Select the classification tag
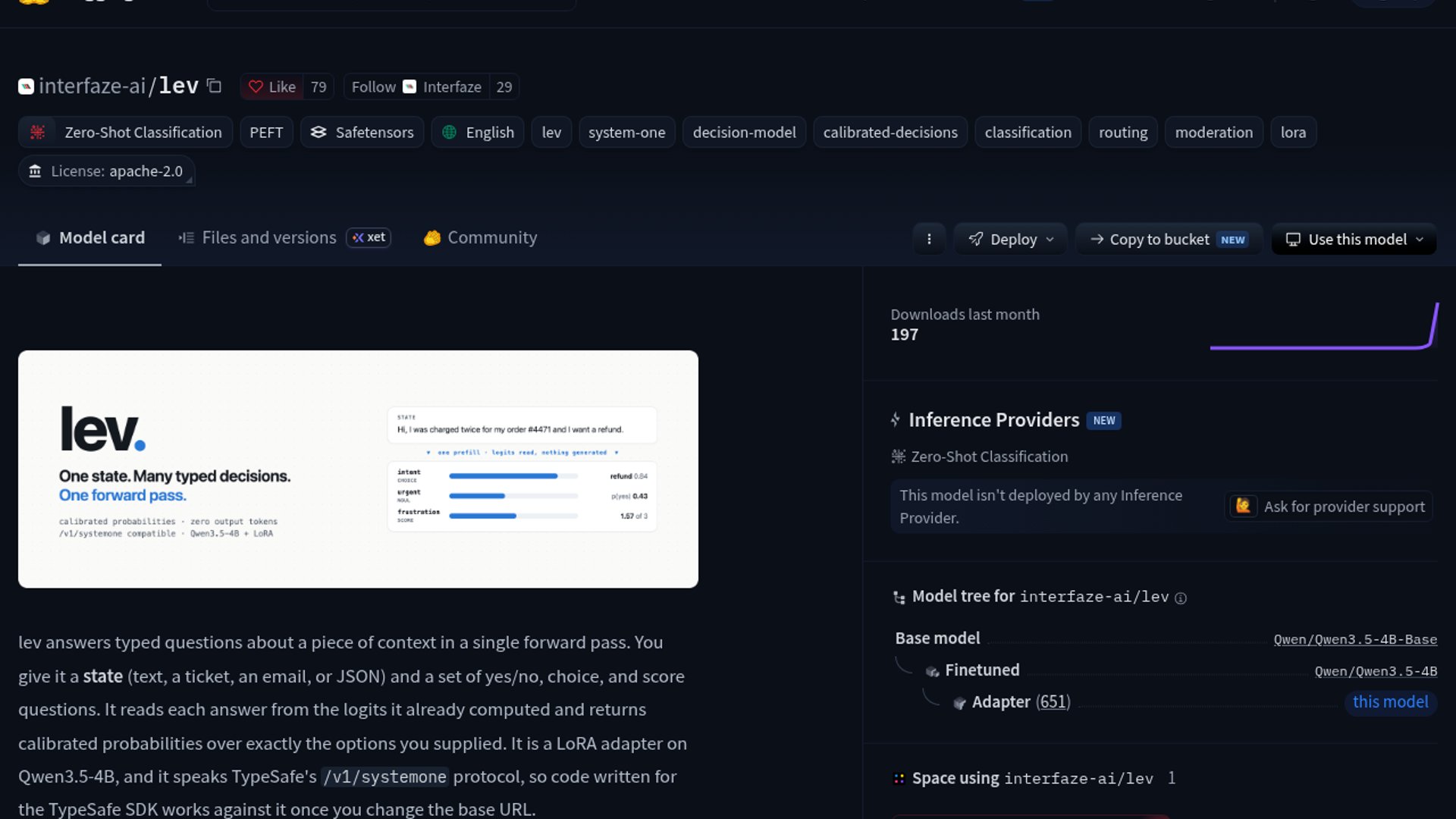1456x819 pixels. [1028, 132]
